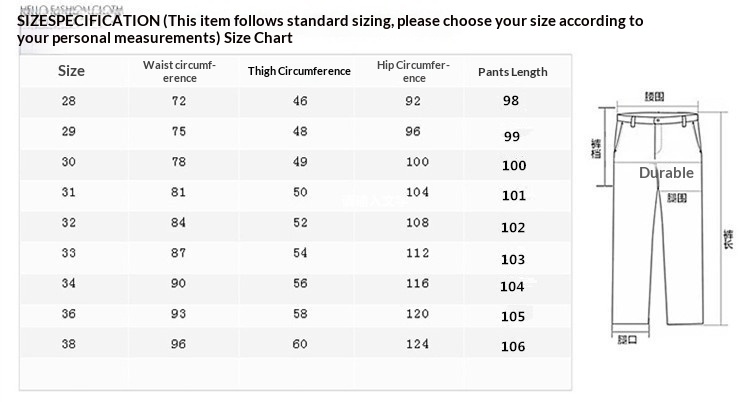Select size 28 in the Size column
This screenshot has width=750, height=402.
(x=69, y=101)
